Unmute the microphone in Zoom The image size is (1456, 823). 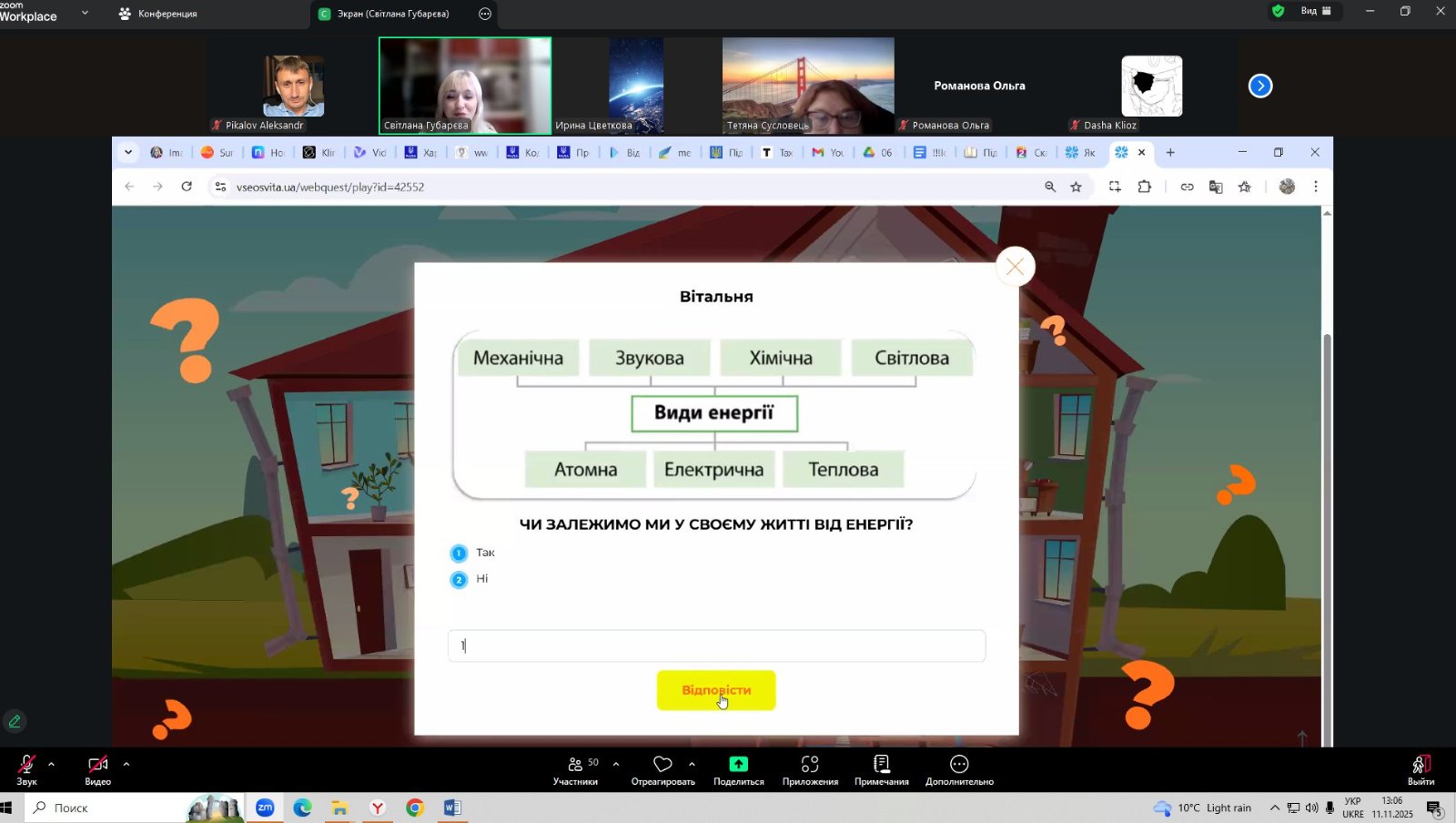(26, 765)
